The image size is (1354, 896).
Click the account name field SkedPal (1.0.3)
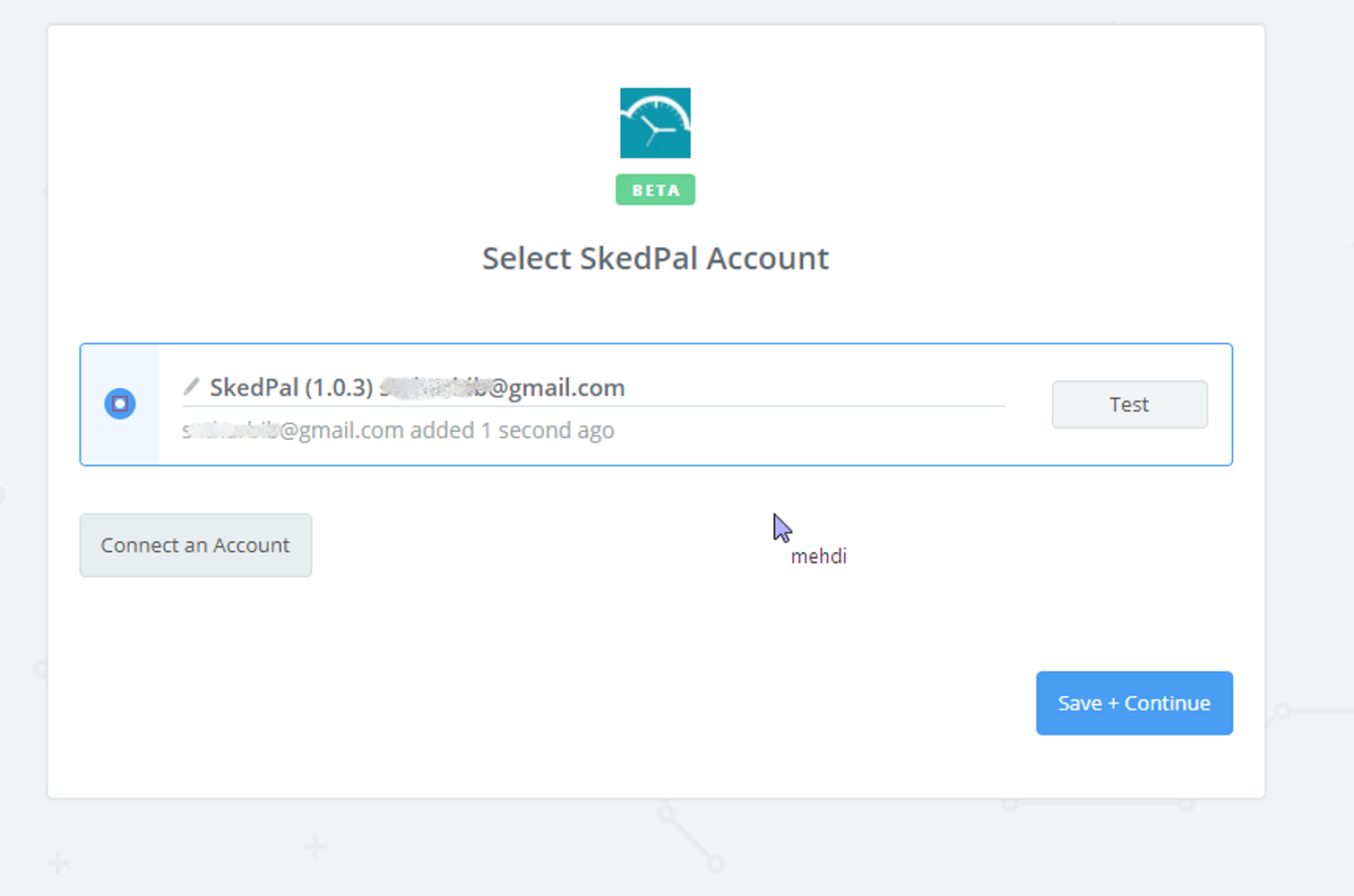click(x=593, y=388)
